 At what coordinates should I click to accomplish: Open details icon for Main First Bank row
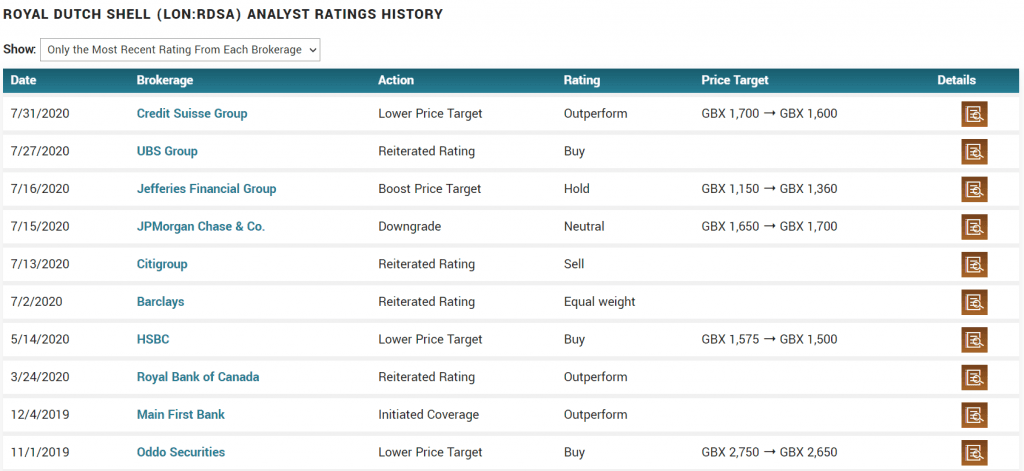point(974,415)
